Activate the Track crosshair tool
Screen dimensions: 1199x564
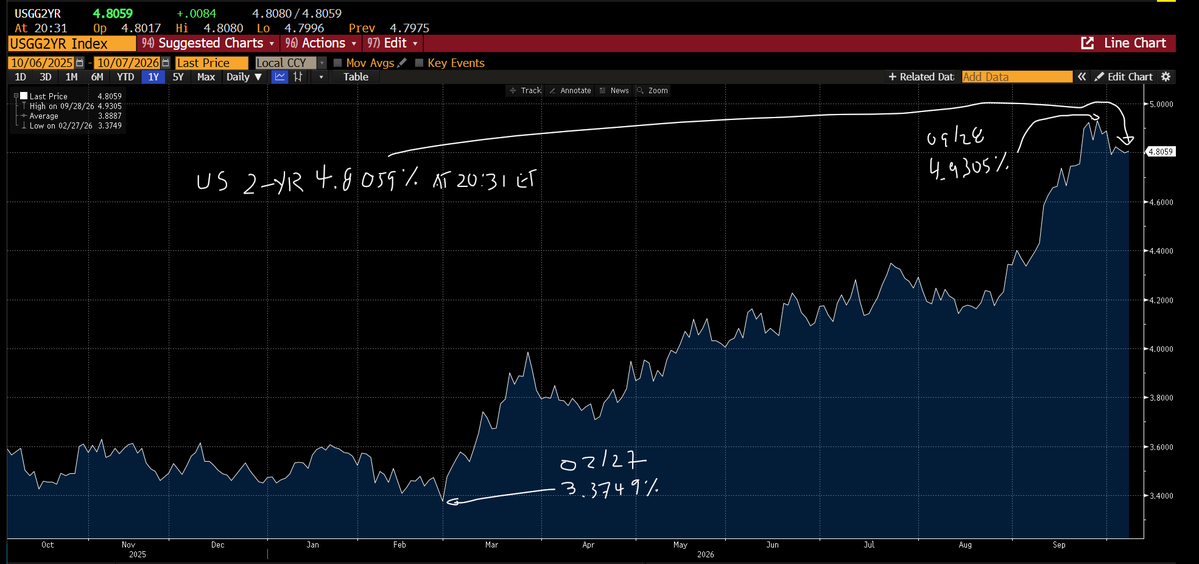coord(525,90)
